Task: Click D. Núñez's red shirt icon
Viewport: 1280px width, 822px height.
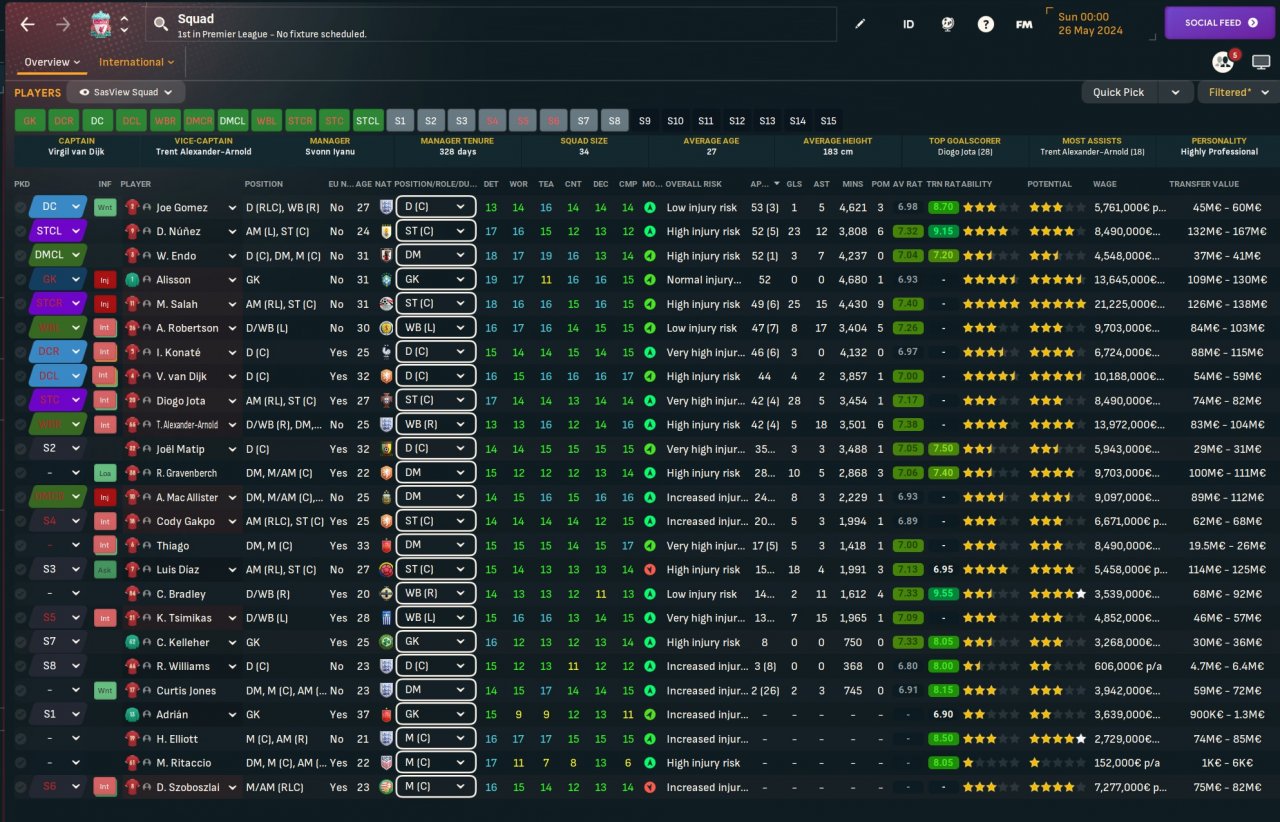Action: [x=131, y=232]
